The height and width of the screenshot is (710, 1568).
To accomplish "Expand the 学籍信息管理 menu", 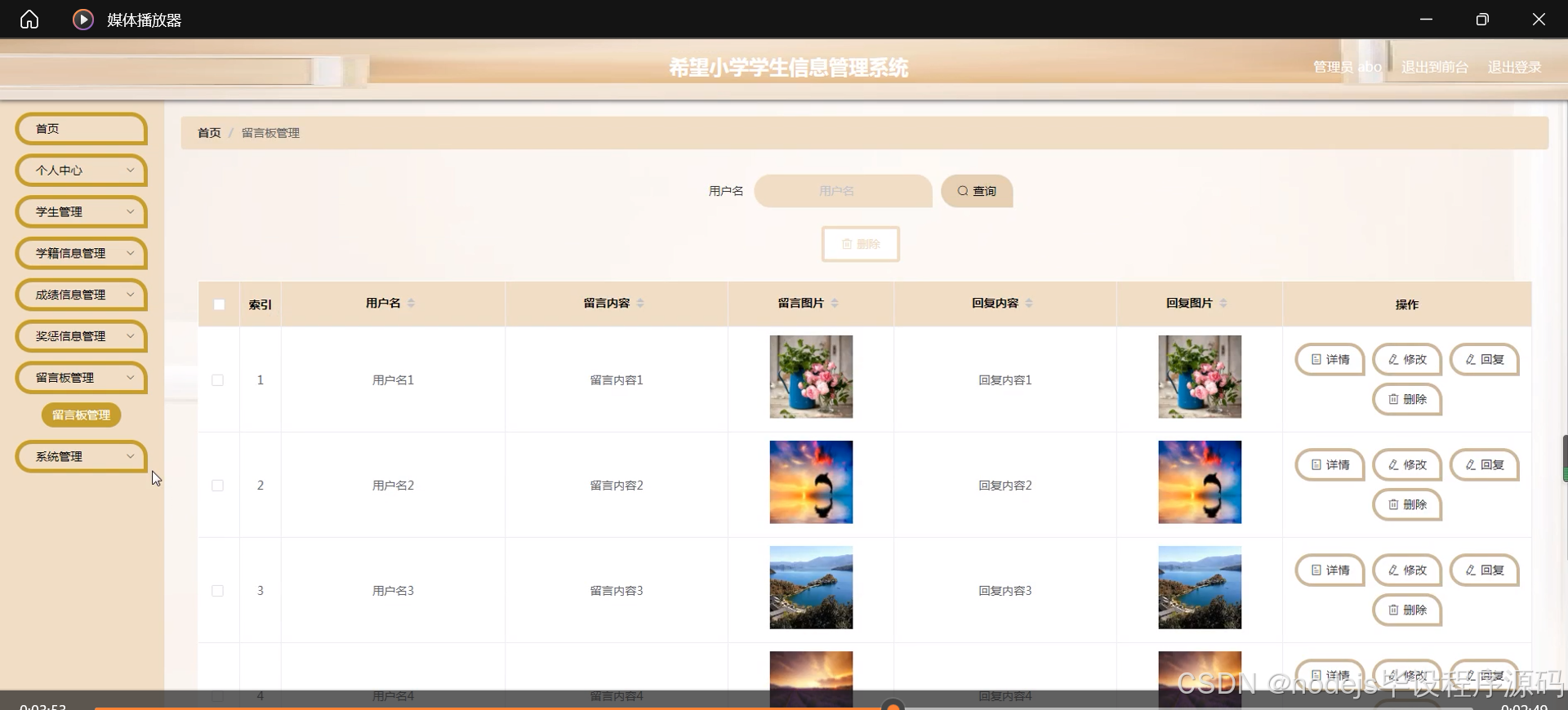I will coord(81,254).
